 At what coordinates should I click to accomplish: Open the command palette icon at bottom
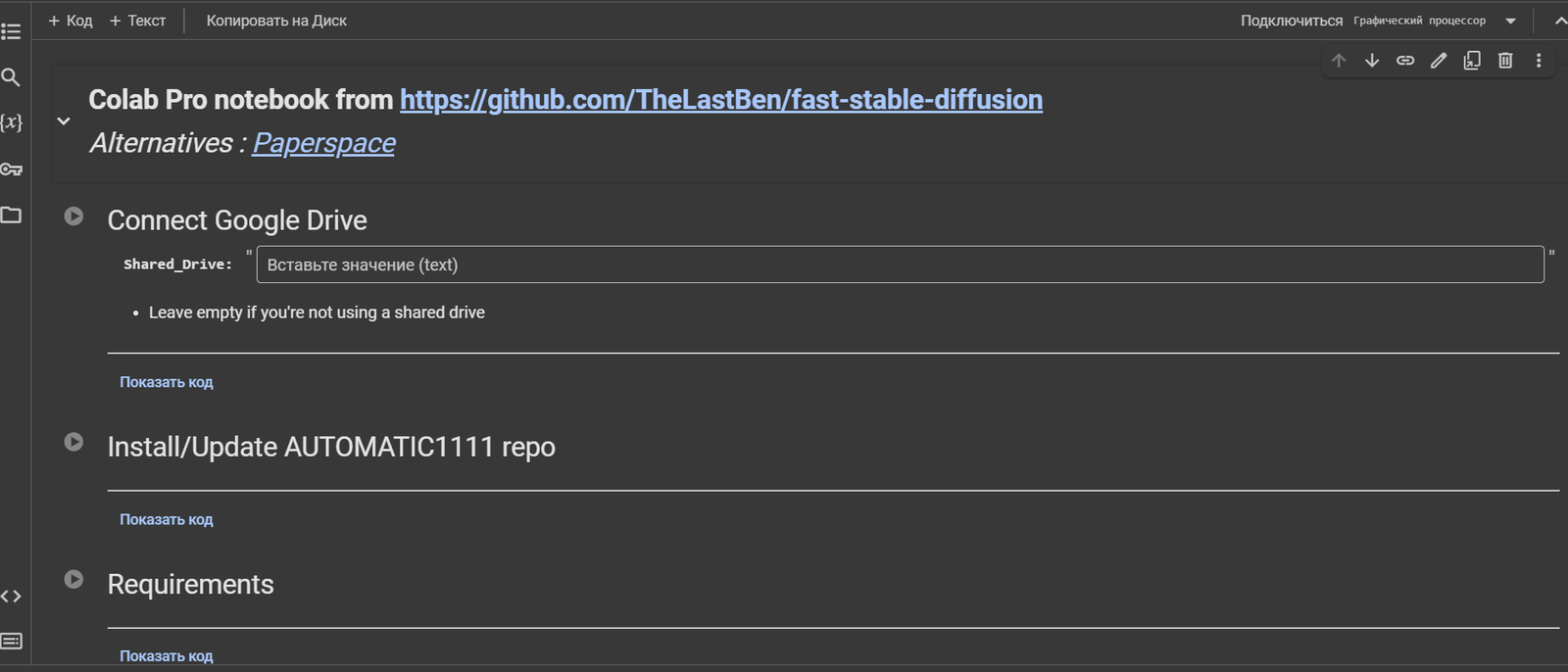[11, 641]
